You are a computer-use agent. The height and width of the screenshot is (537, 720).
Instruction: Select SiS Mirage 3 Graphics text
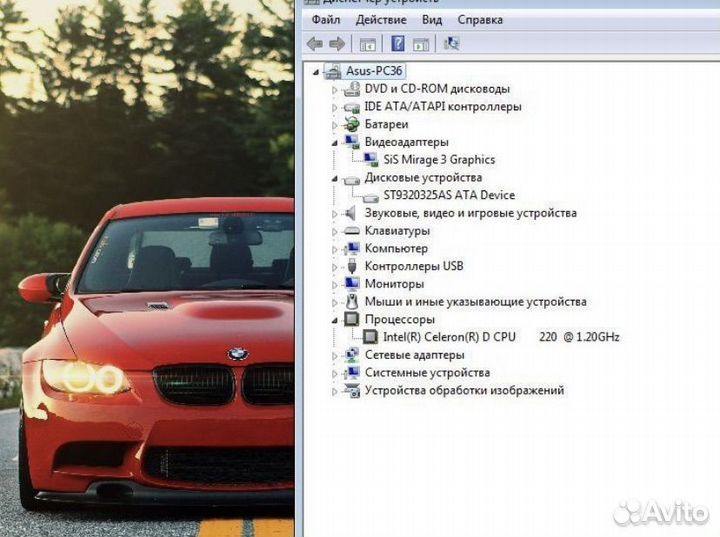coord(439,160)
